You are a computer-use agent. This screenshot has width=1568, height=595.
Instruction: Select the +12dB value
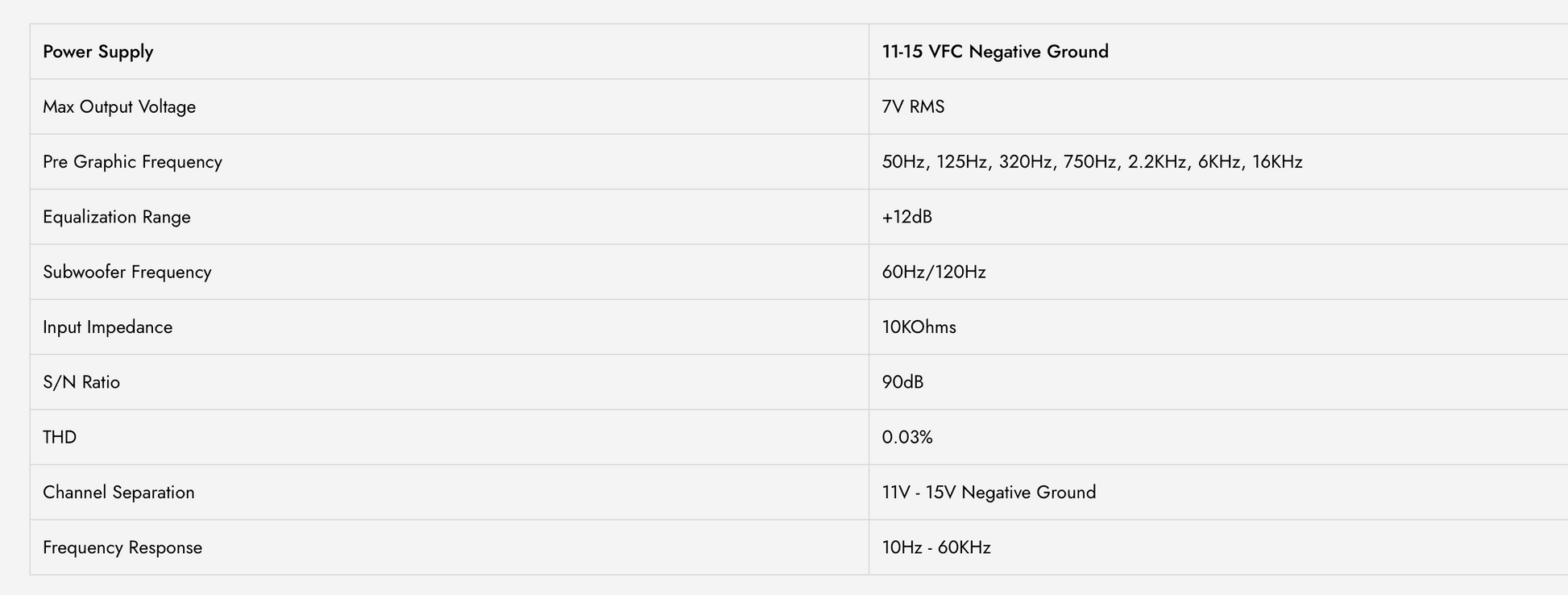pyautogui.click(x=907, y=217)
